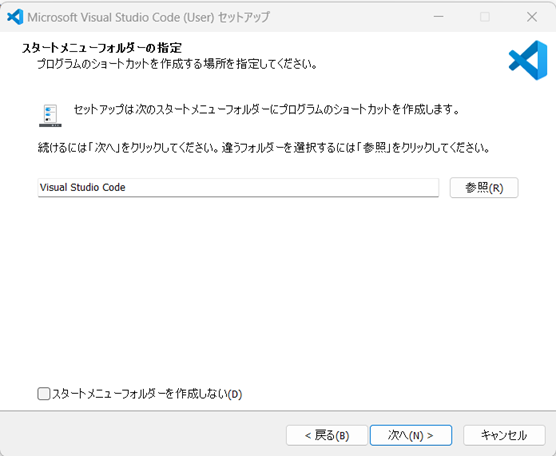Proceed with the 次へ(N) button
Image resolution: width=556 pixels, height=456 pixels.
[411, 435]
